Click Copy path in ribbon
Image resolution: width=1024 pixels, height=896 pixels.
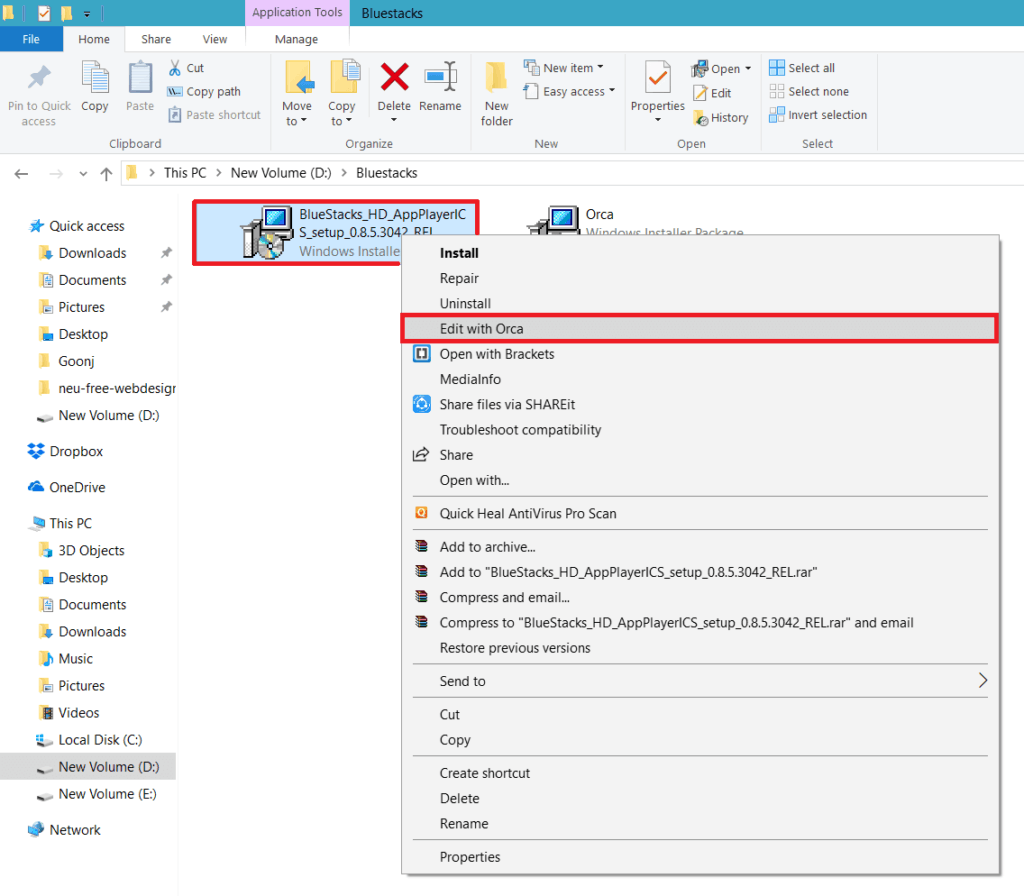click(204, 91)
